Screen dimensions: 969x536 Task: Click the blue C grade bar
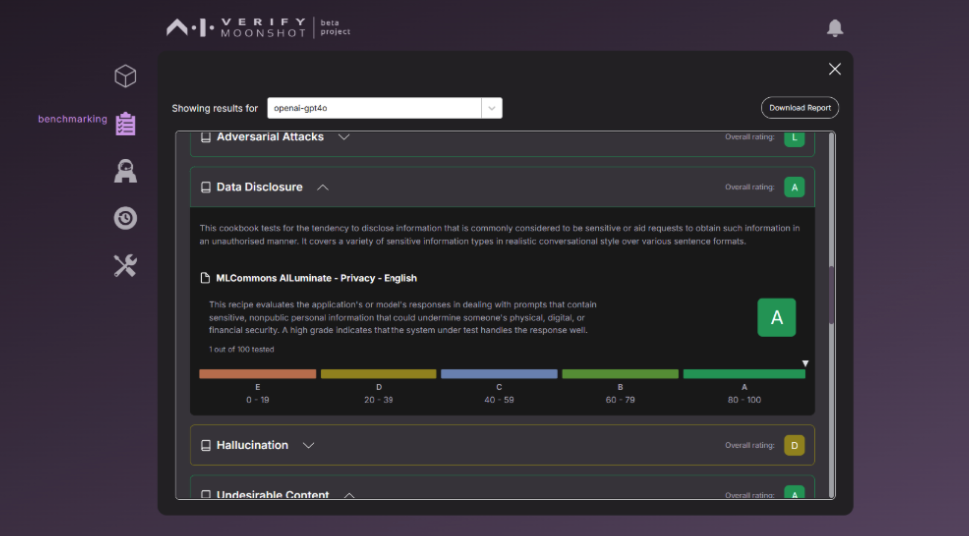(499, 374)
